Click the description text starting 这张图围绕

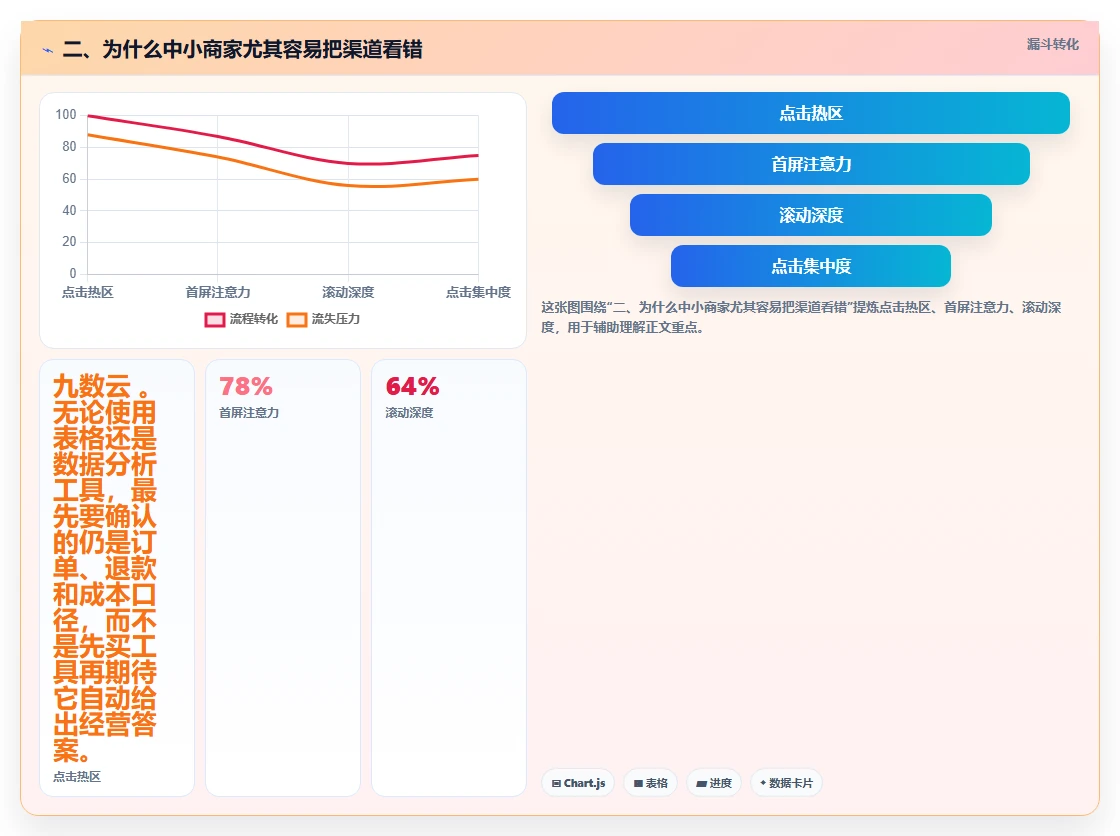(x=801, y=317)
